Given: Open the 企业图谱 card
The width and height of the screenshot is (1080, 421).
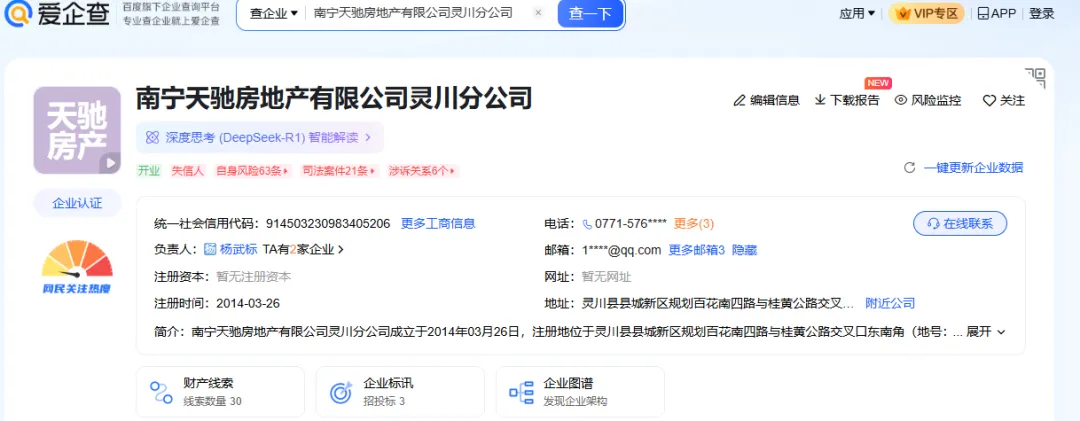Looking at the screenshot, I should (x=581, y=391).
